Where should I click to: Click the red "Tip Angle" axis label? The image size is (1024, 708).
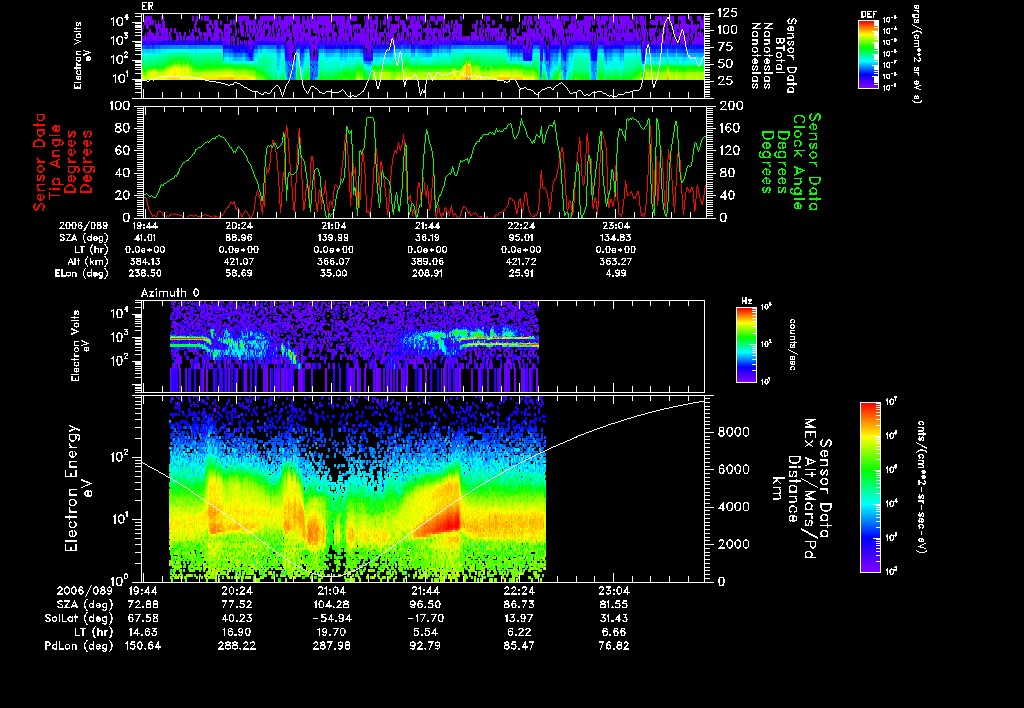(56, 161)
